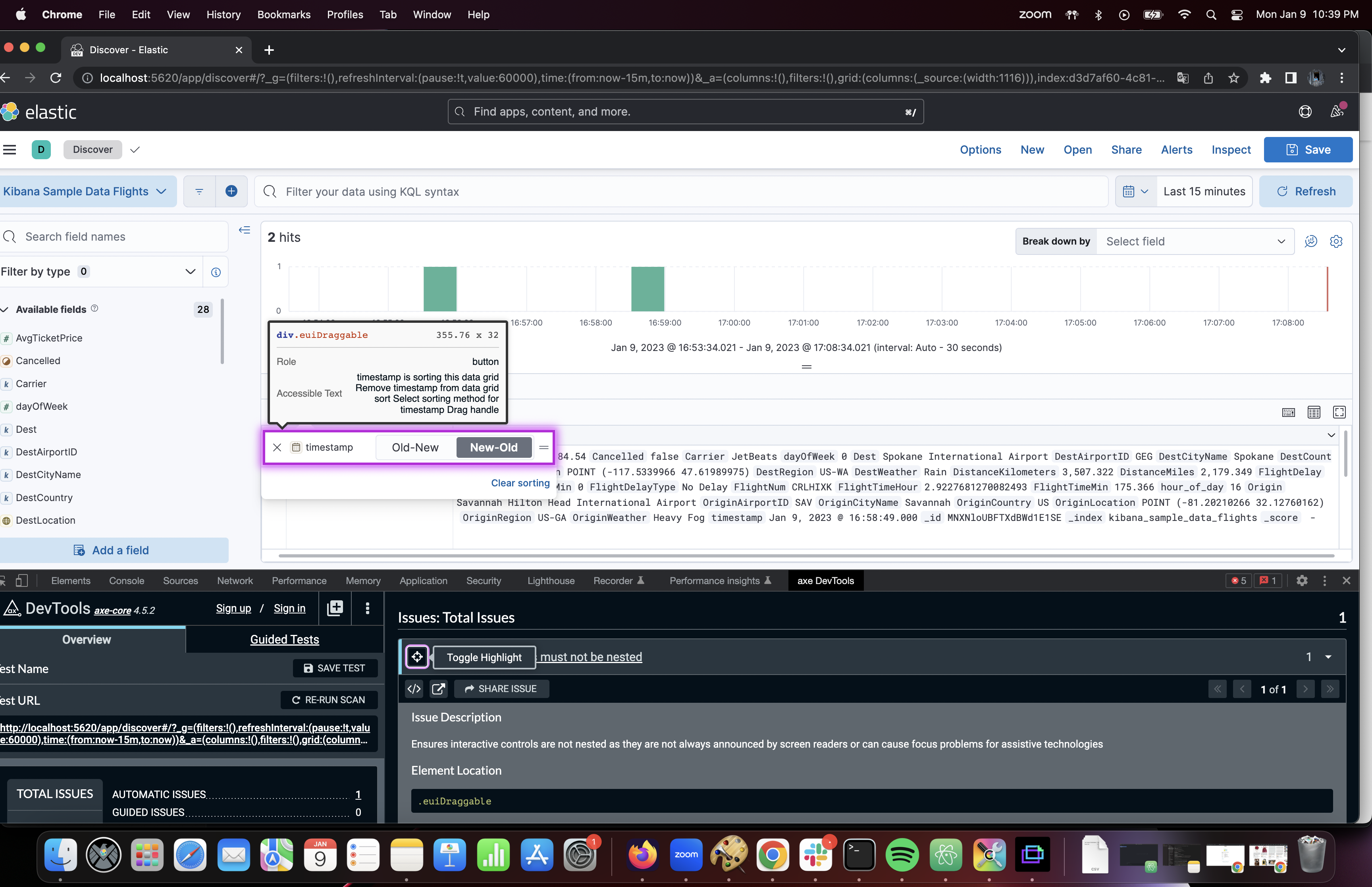Click SHARE ISSUE button
This screenshot has width=1372, height=887.
point(501,689)
